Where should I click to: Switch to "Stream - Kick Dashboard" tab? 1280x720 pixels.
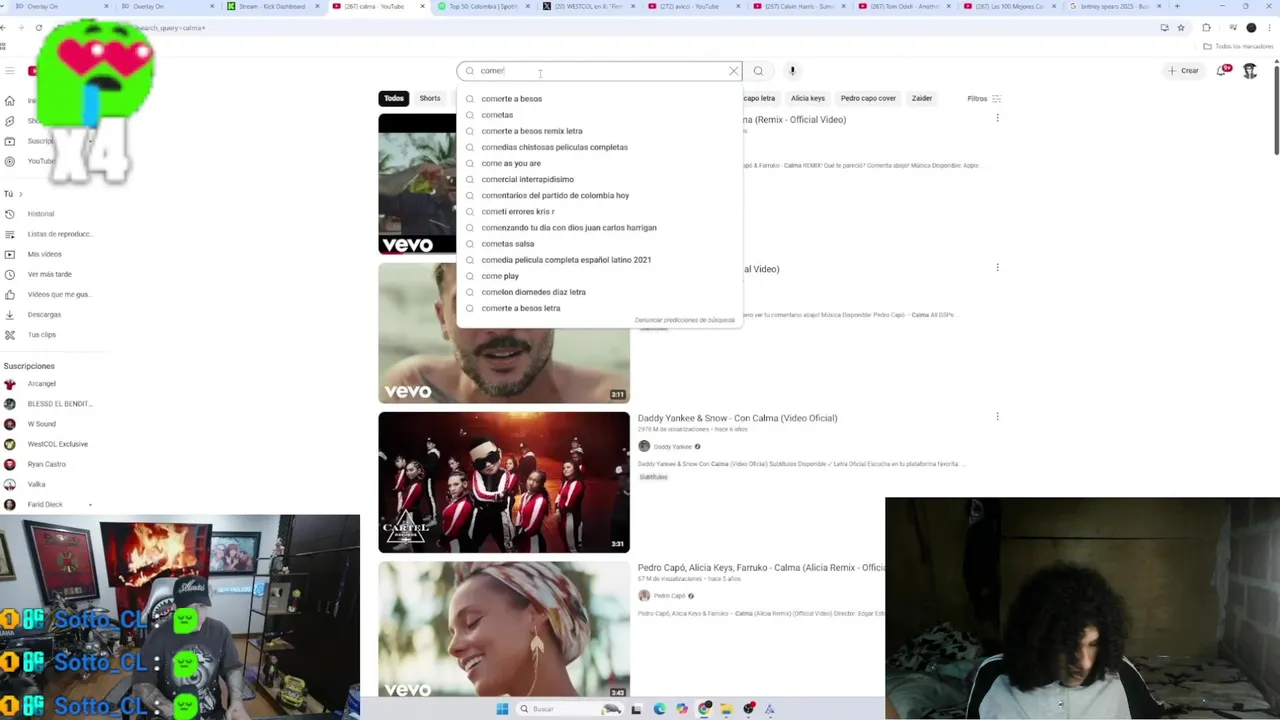pos(272,6)
